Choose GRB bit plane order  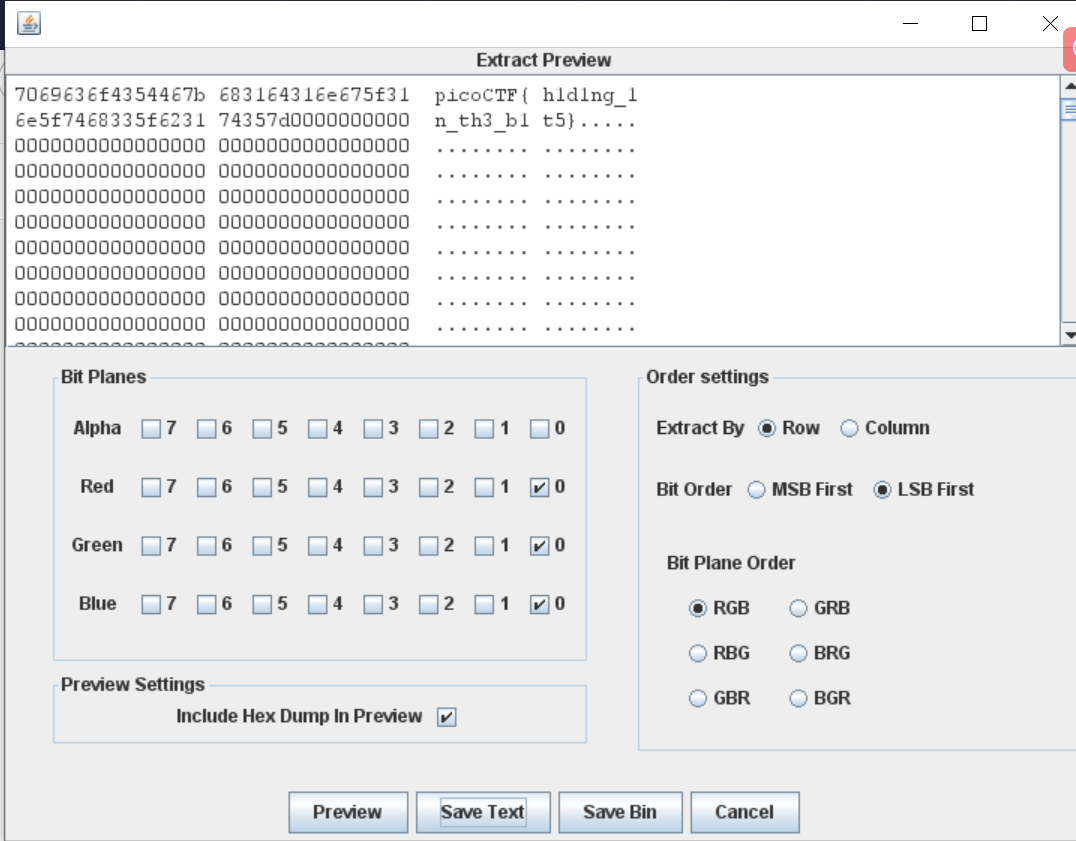click(798, 608)
